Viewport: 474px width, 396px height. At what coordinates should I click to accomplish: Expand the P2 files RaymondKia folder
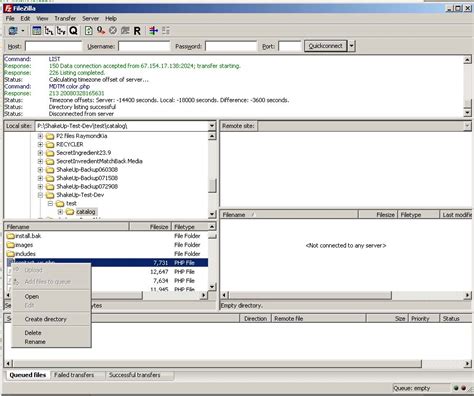[40, 136]
